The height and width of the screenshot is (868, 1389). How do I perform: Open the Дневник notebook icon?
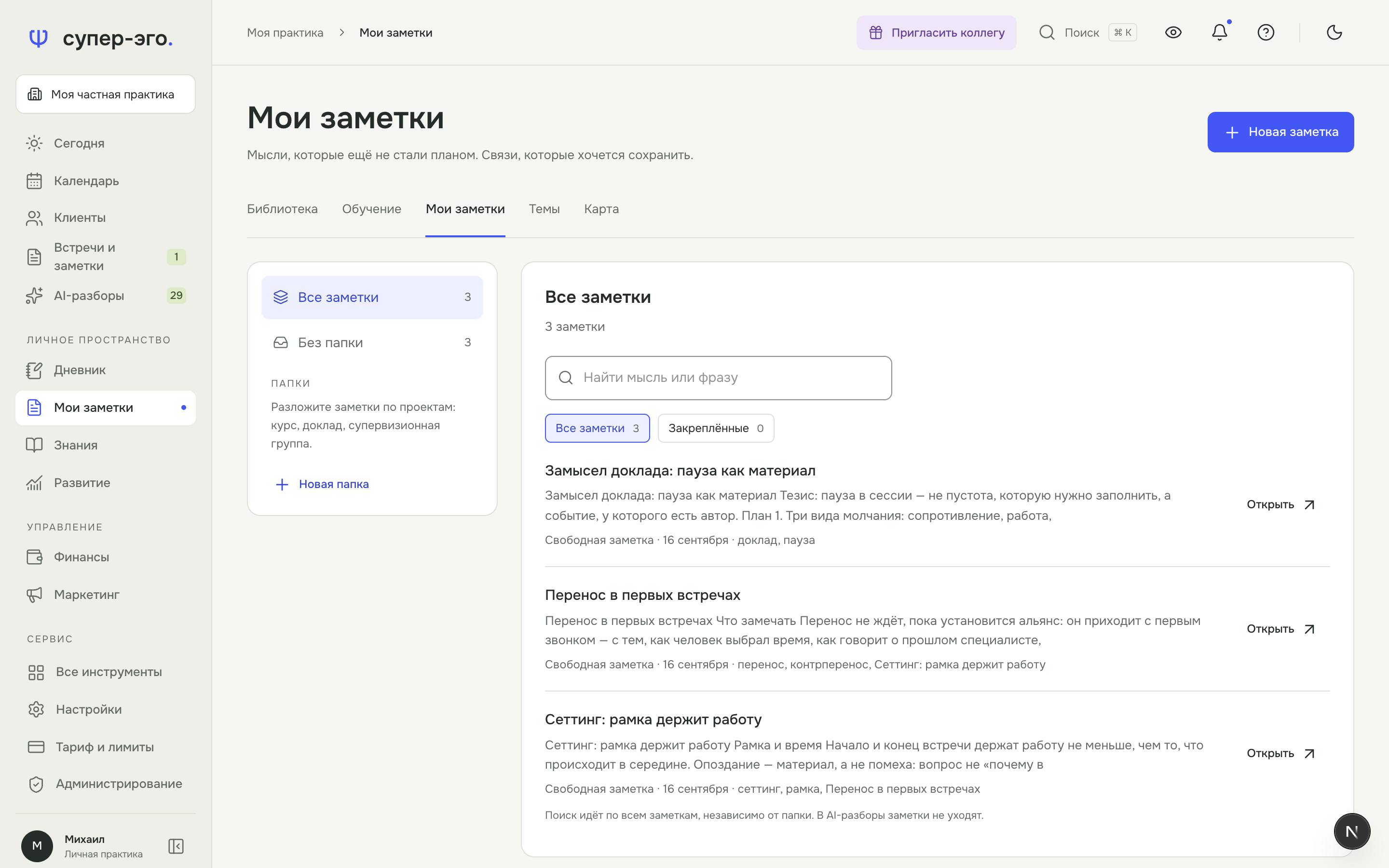34,370
